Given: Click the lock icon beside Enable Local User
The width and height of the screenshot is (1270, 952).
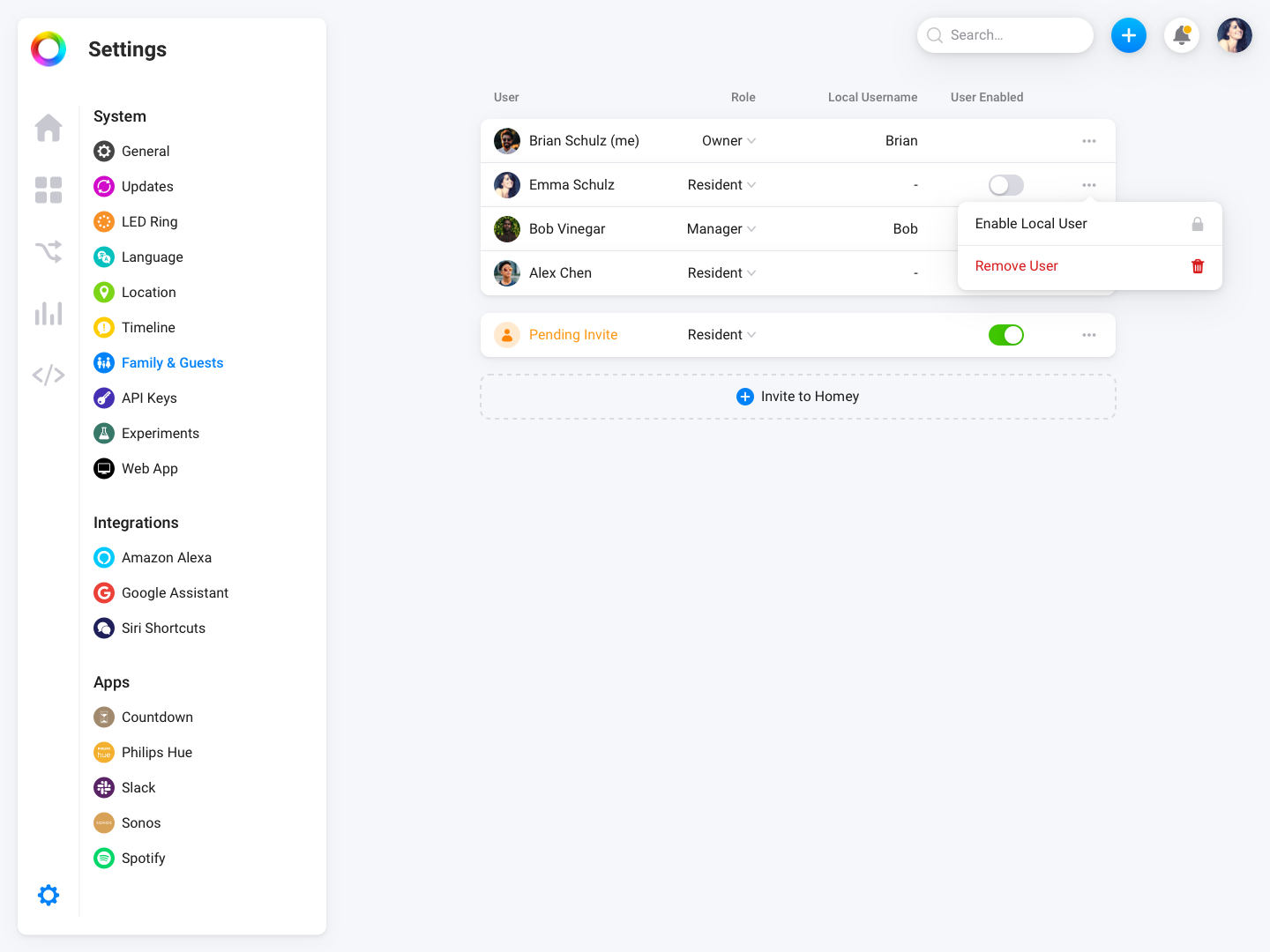Looking at the screenshot, I should tap(1198, 224).
